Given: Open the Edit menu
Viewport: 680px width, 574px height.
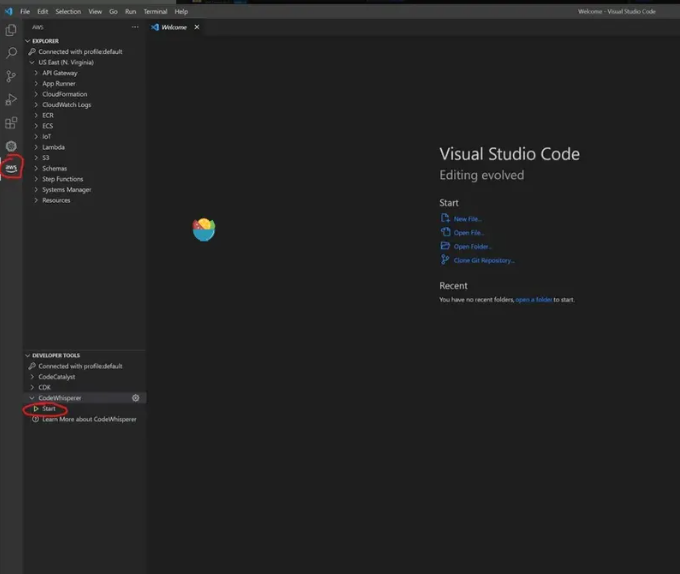Looking at the screenshot, I should 42,12.
